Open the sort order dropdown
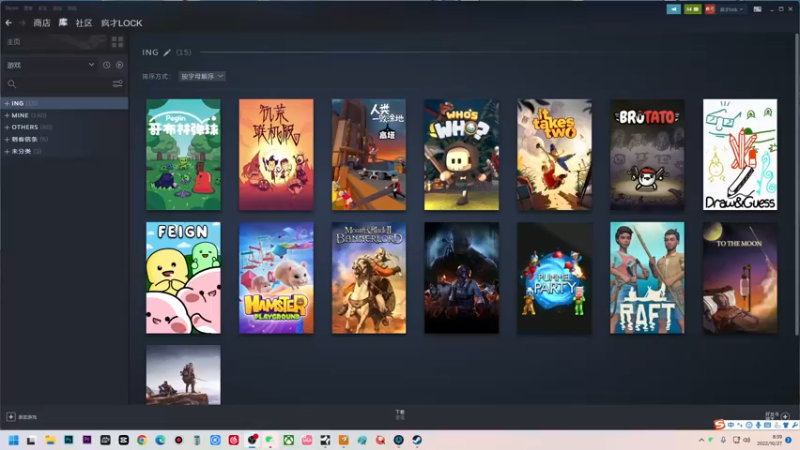 point(202,76)
